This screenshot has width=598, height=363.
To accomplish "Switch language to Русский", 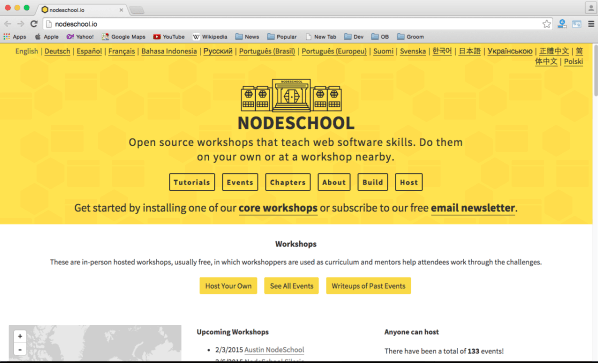I will [x=218, y=51].
